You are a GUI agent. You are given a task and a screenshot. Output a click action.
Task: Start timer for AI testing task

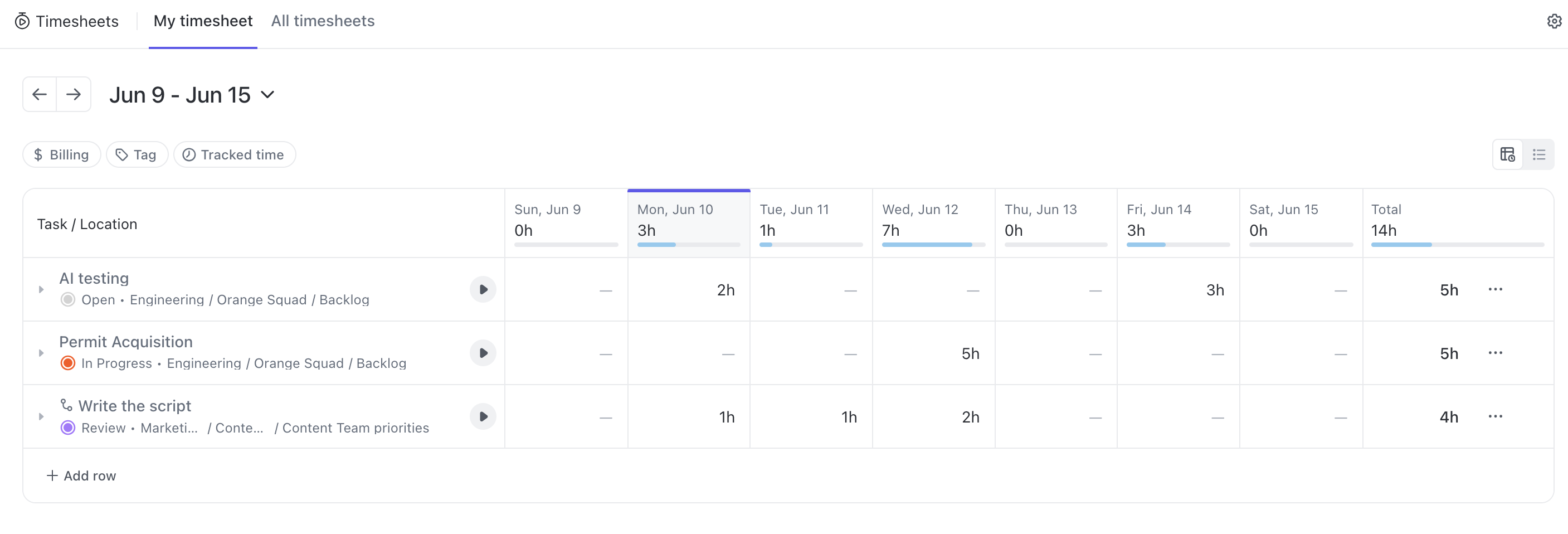point(483,290)
